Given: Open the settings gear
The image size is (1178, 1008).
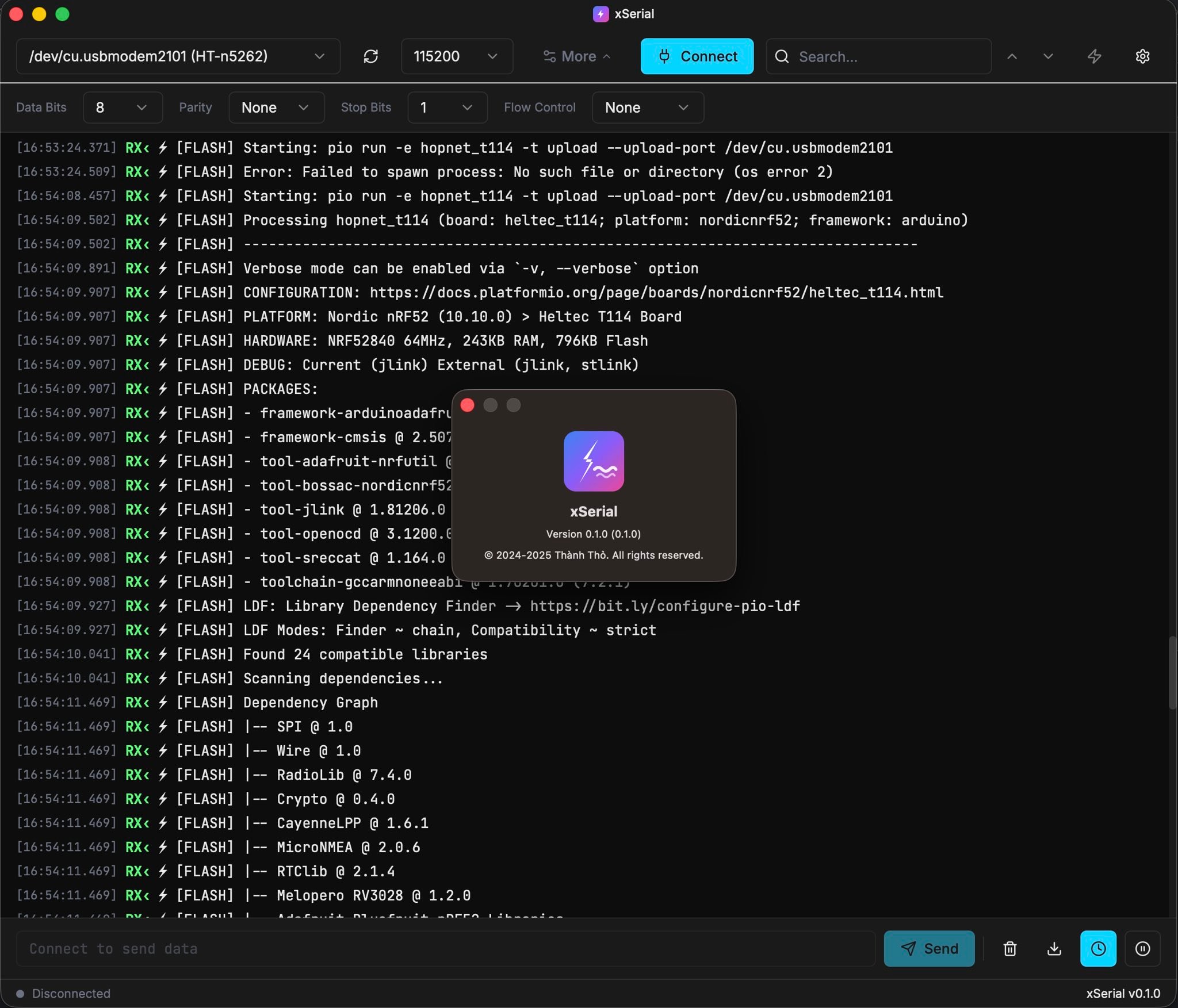Looking at the screenshot, I should click(x=1142, y=56).
